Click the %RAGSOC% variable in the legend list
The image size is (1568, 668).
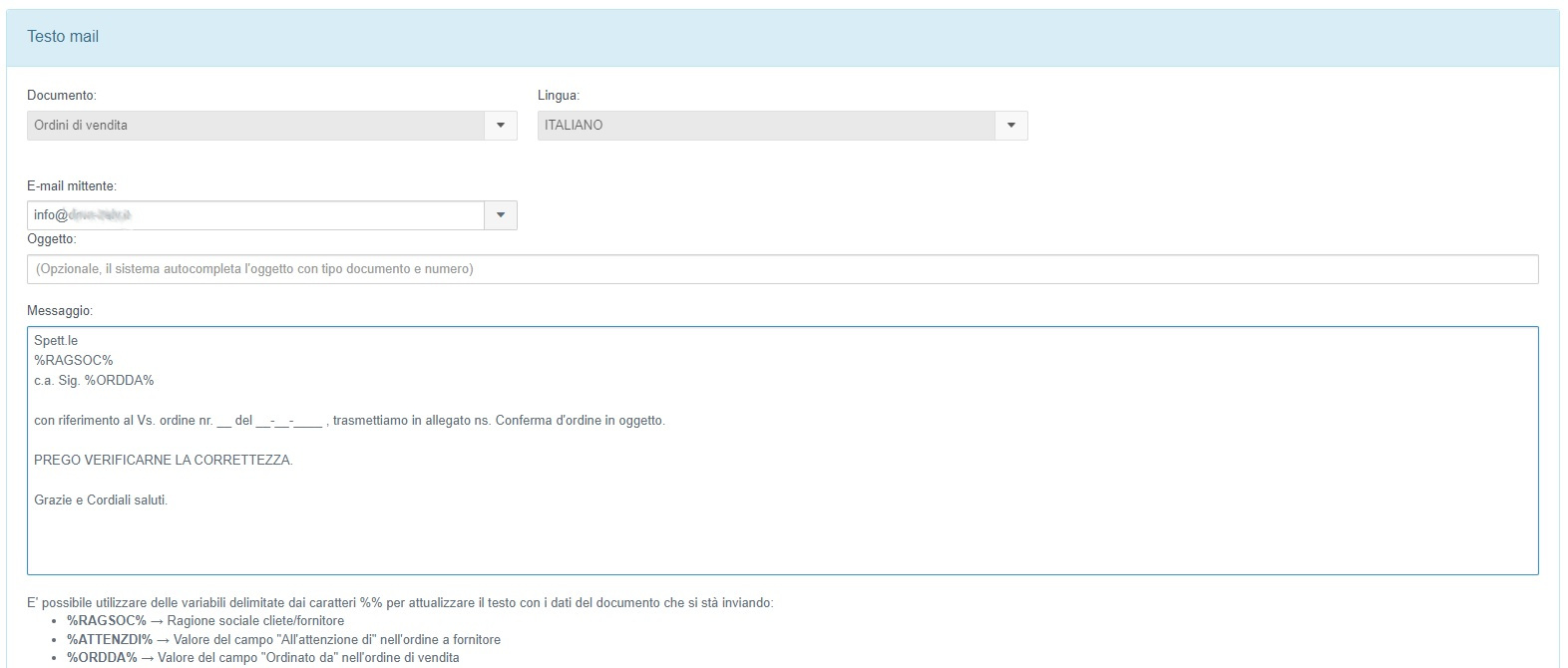[106, 621]
